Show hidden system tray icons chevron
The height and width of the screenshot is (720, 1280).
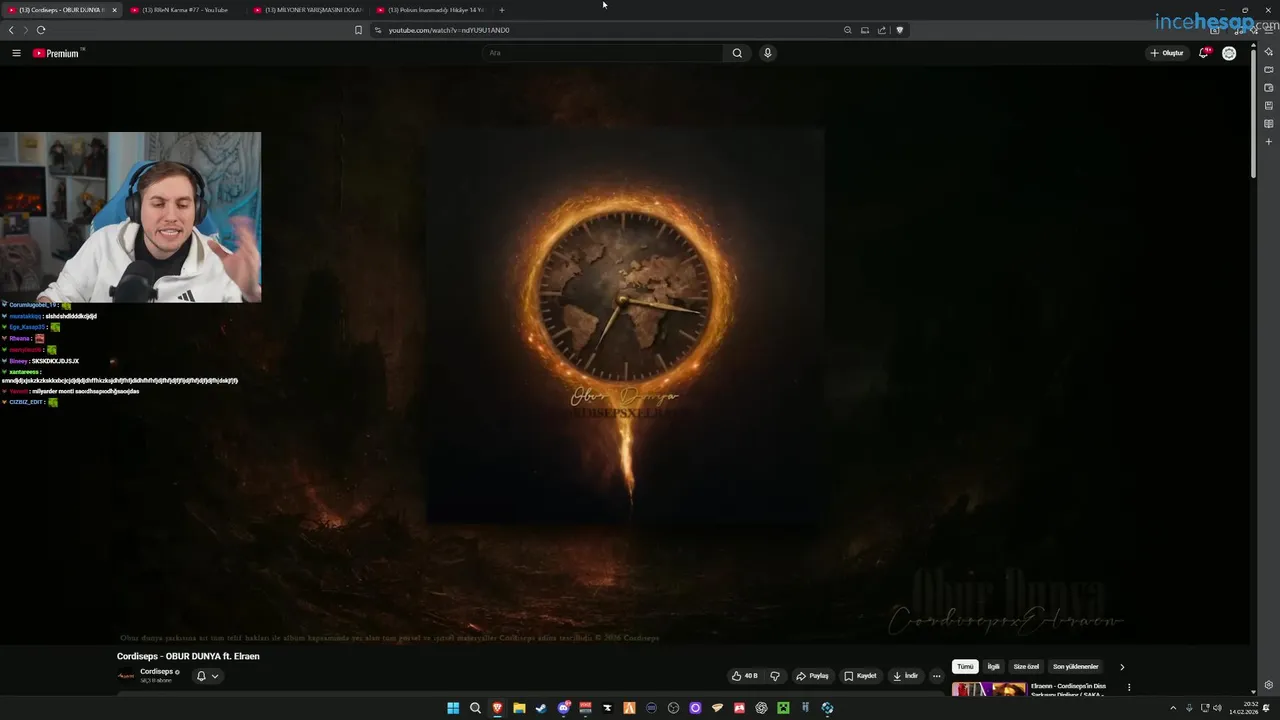tap(1173, 708)
